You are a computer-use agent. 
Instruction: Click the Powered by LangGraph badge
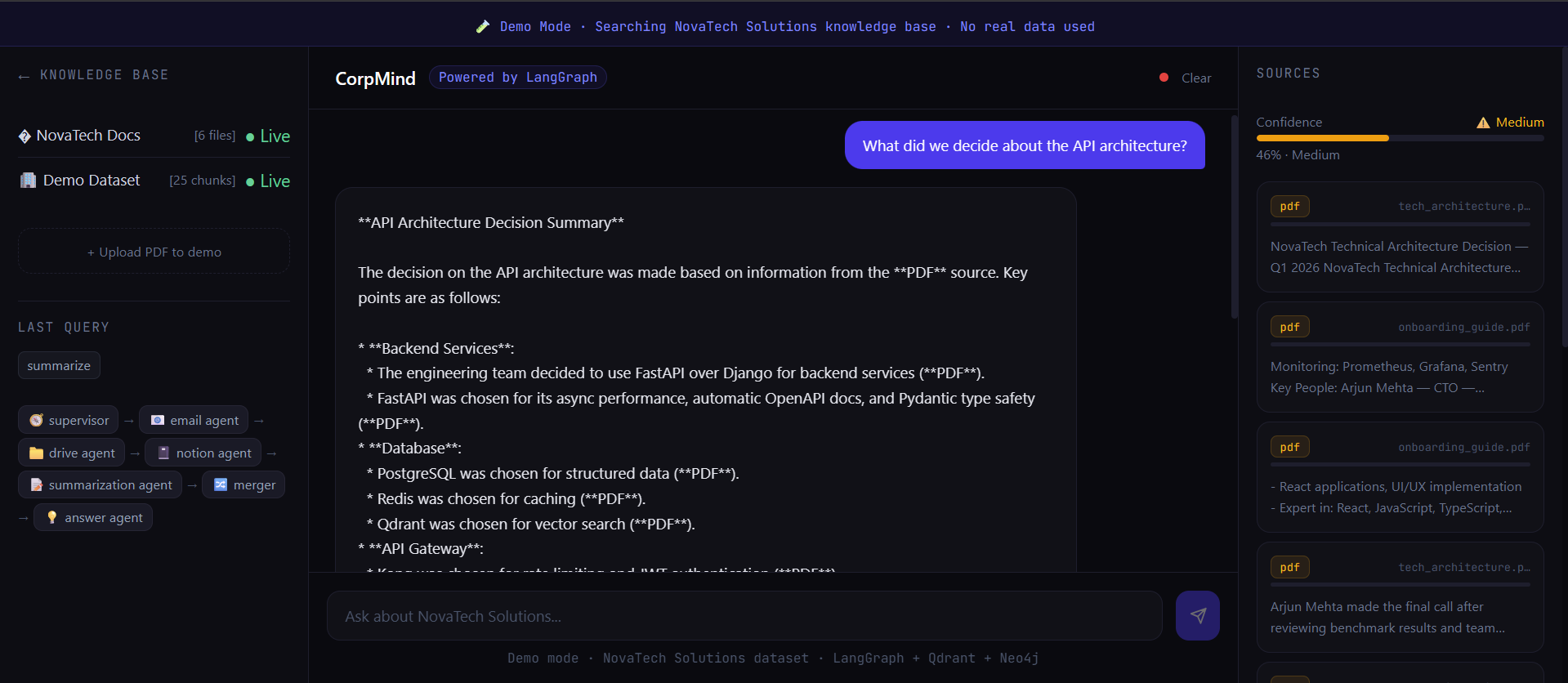[x=518, y=77]
